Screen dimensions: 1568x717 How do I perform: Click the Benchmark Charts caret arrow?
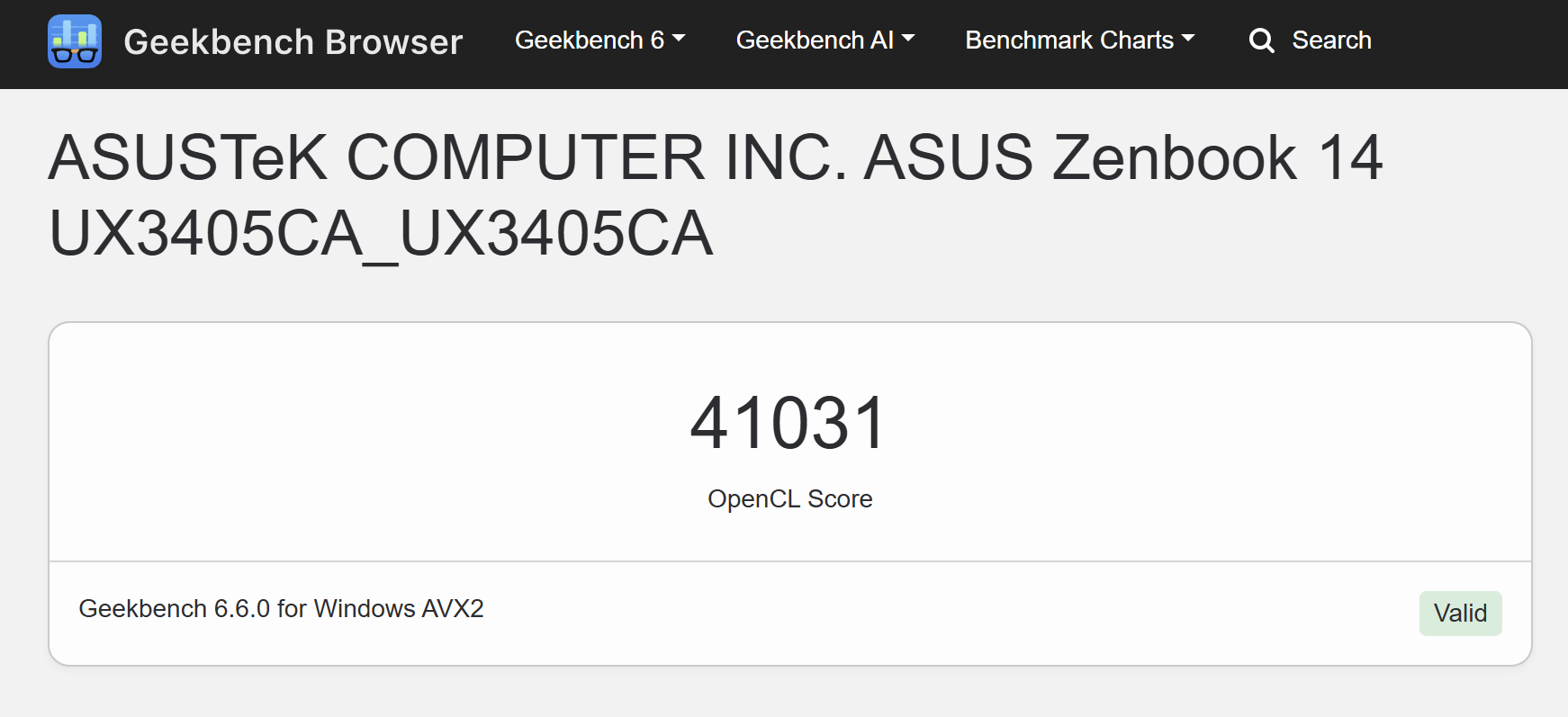click(x=1188, y=39)
